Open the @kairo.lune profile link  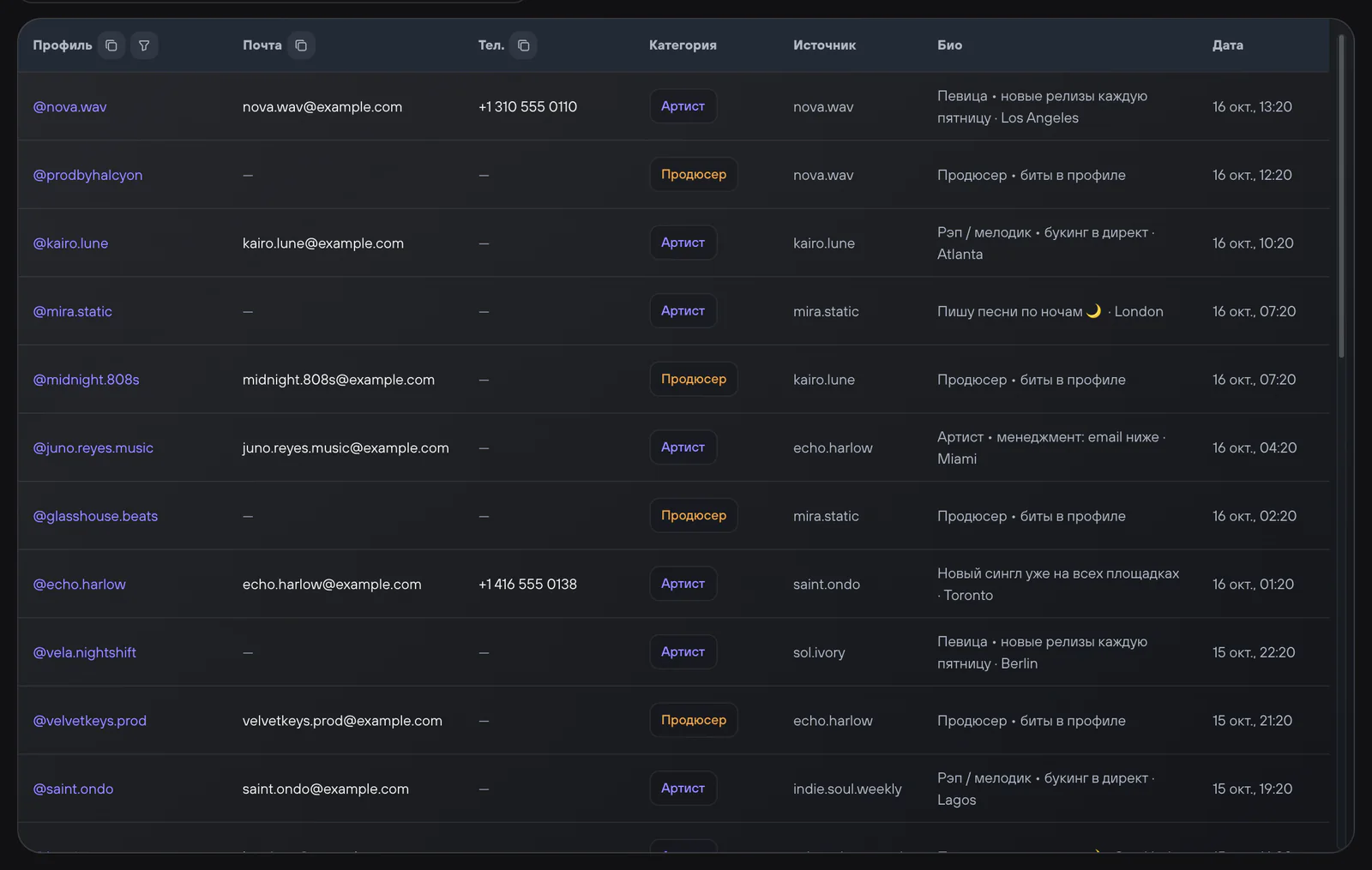click(x=70, y=243)
